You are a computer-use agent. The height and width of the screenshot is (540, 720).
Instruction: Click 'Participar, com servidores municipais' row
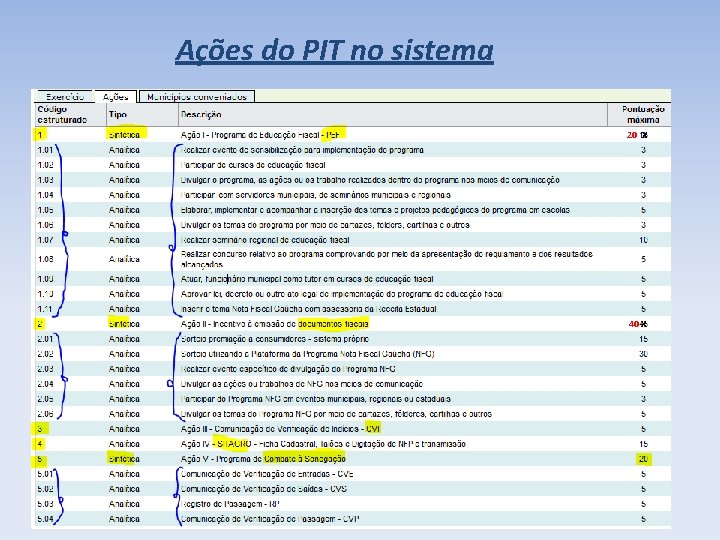[x=353, y=195]
